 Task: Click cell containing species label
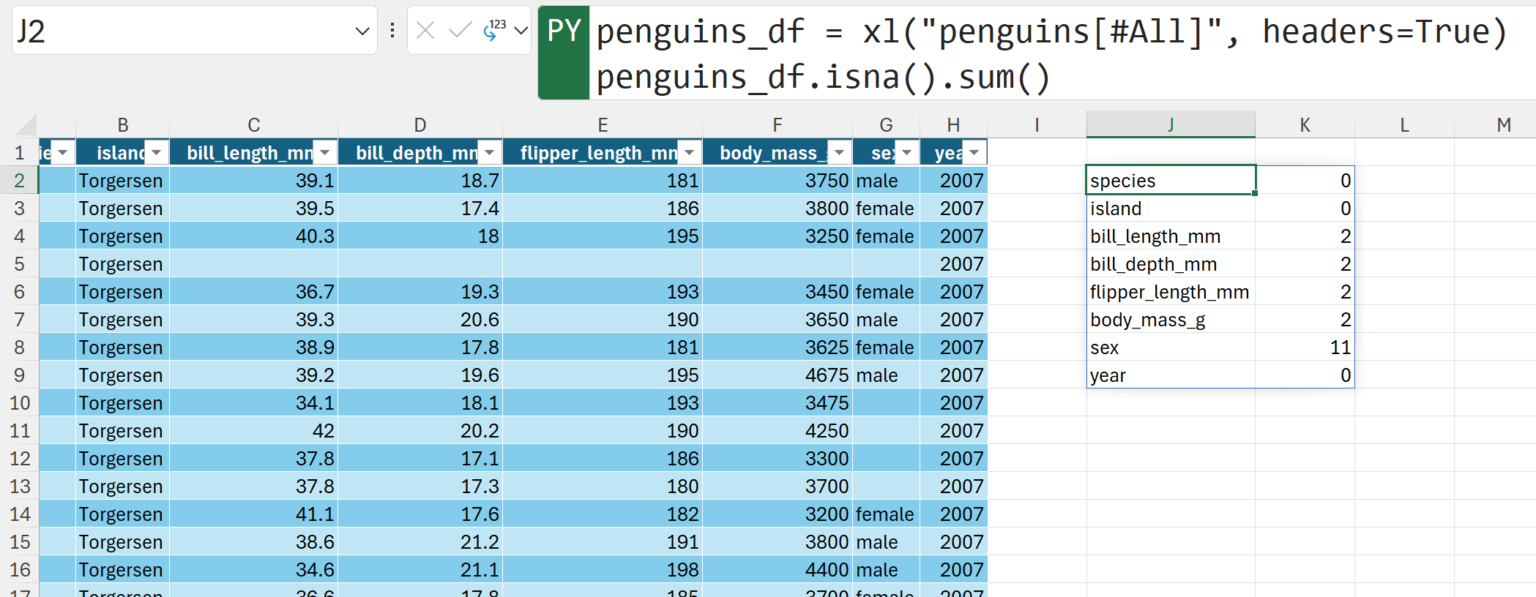coord(1171,180)
